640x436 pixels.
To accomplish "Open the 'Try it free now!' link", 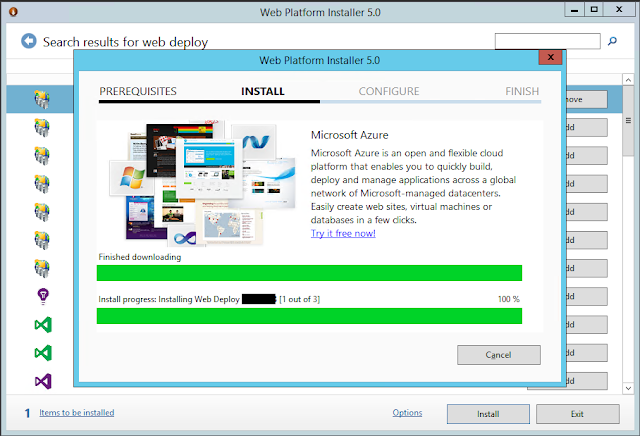I will (343, 234).
